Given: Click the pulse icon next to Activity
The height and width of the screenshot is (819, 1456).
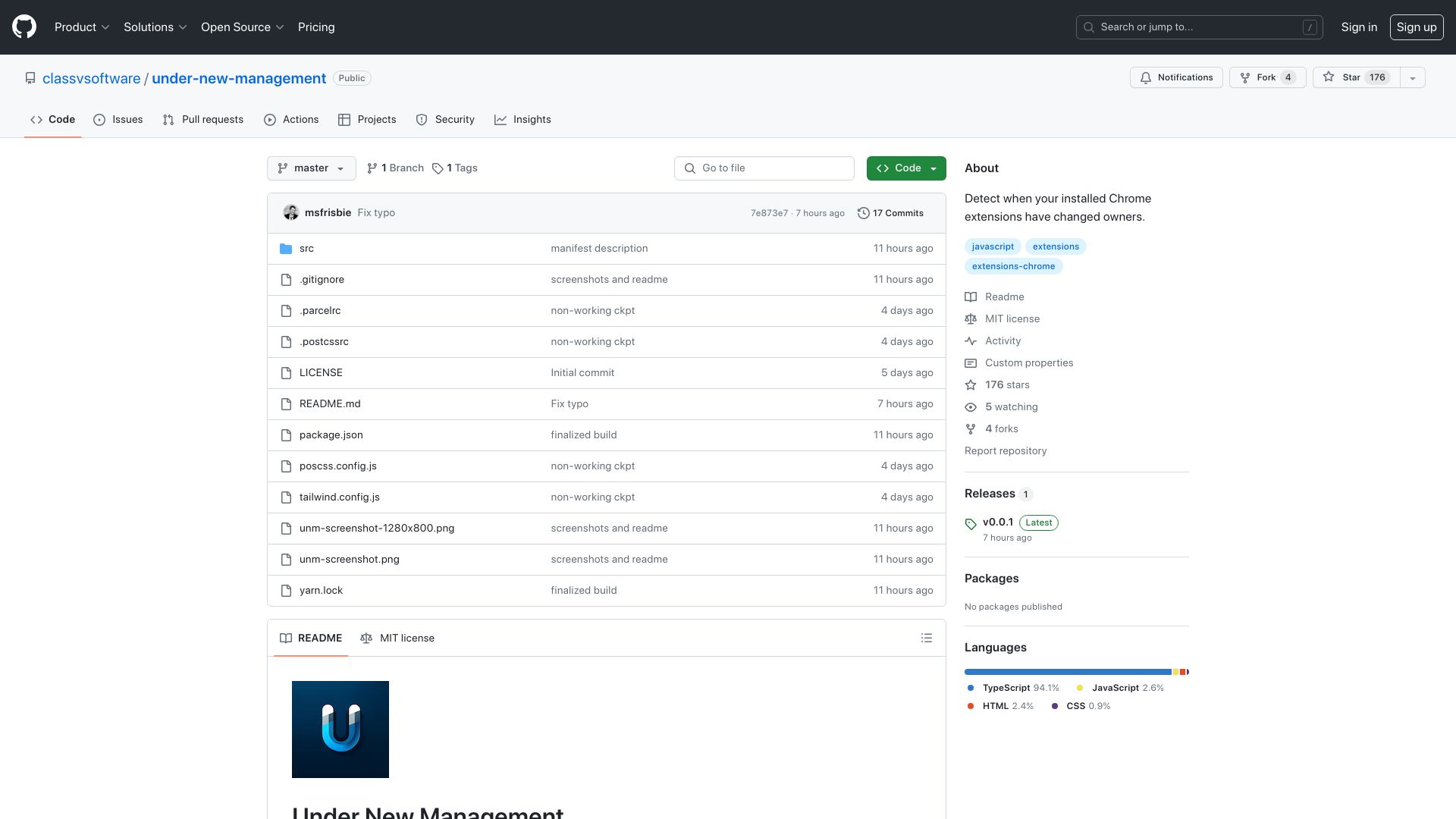Looking at the screenshot, I should (971, 340).
